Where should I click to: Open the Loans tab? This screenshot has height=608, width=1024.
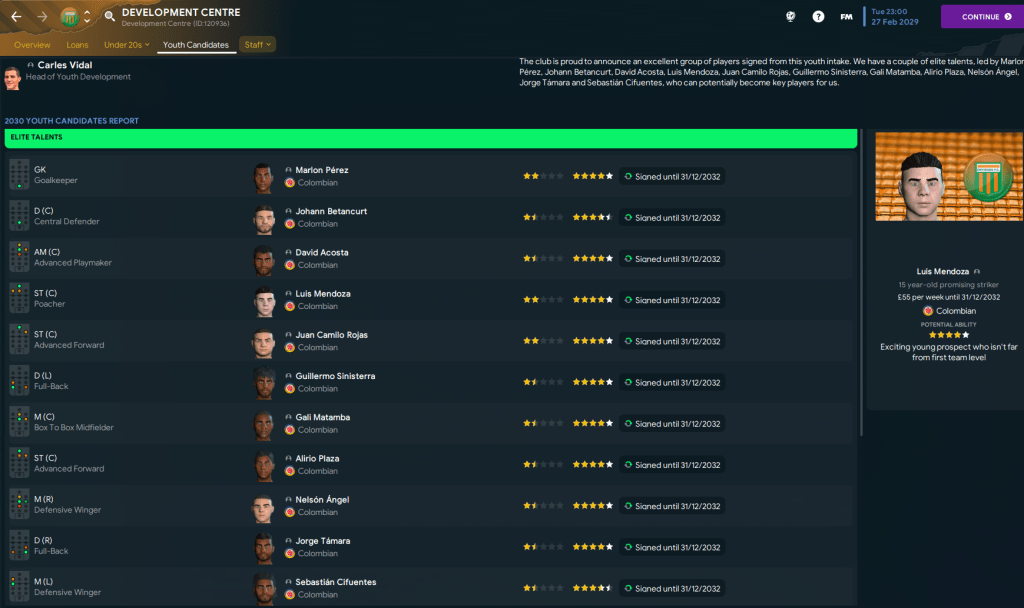click(77, 45)
